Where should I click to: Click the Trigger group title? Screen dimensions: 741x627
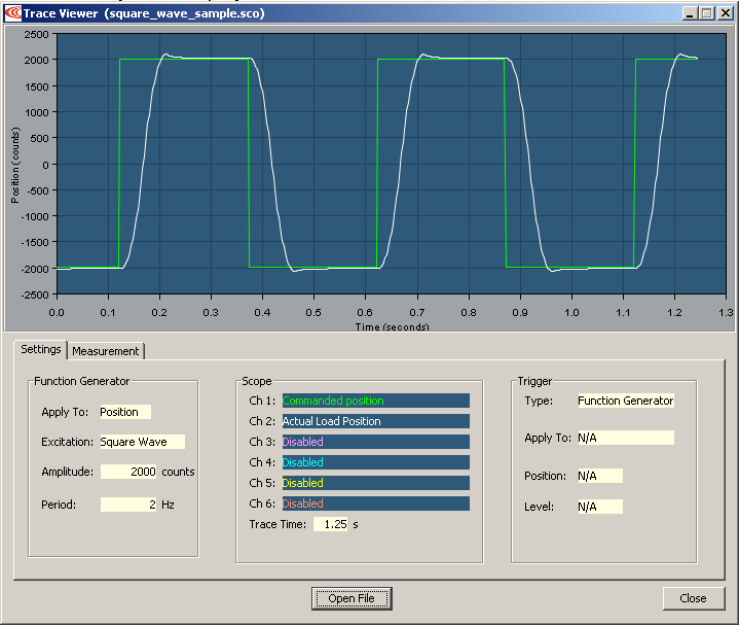(534, 381)
